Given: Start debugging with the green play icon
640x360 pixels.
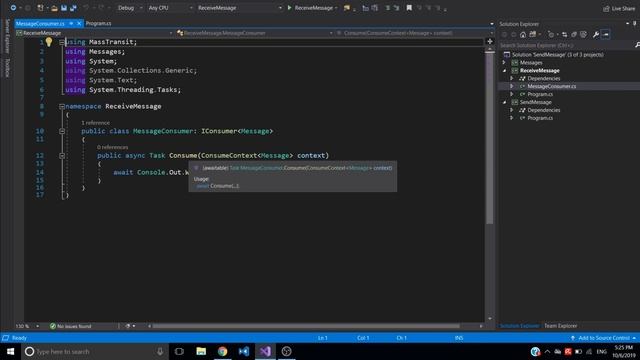Looking at the screenshot, I should click(289, 8).
